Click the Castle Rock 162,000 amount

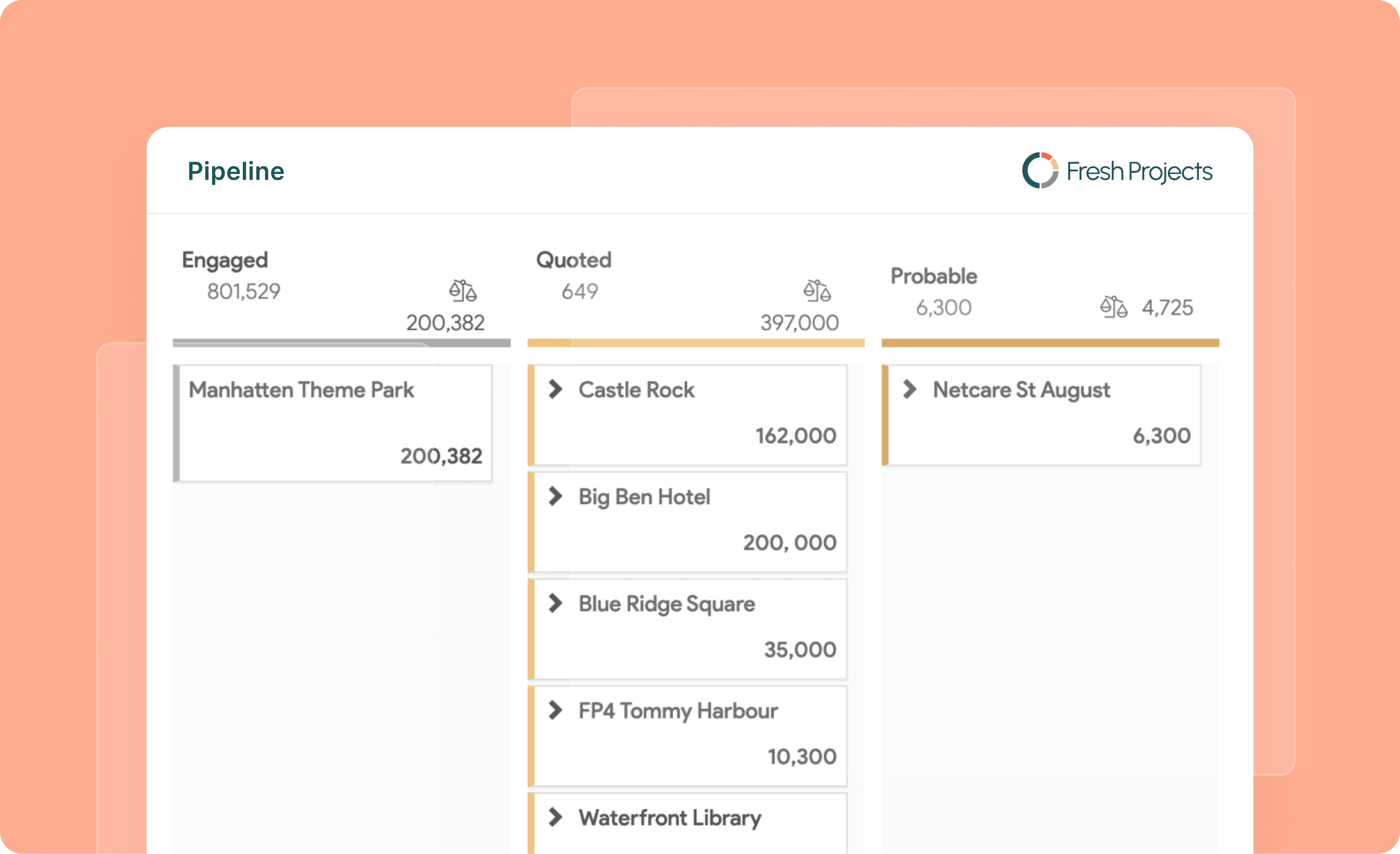coord(796,436)
